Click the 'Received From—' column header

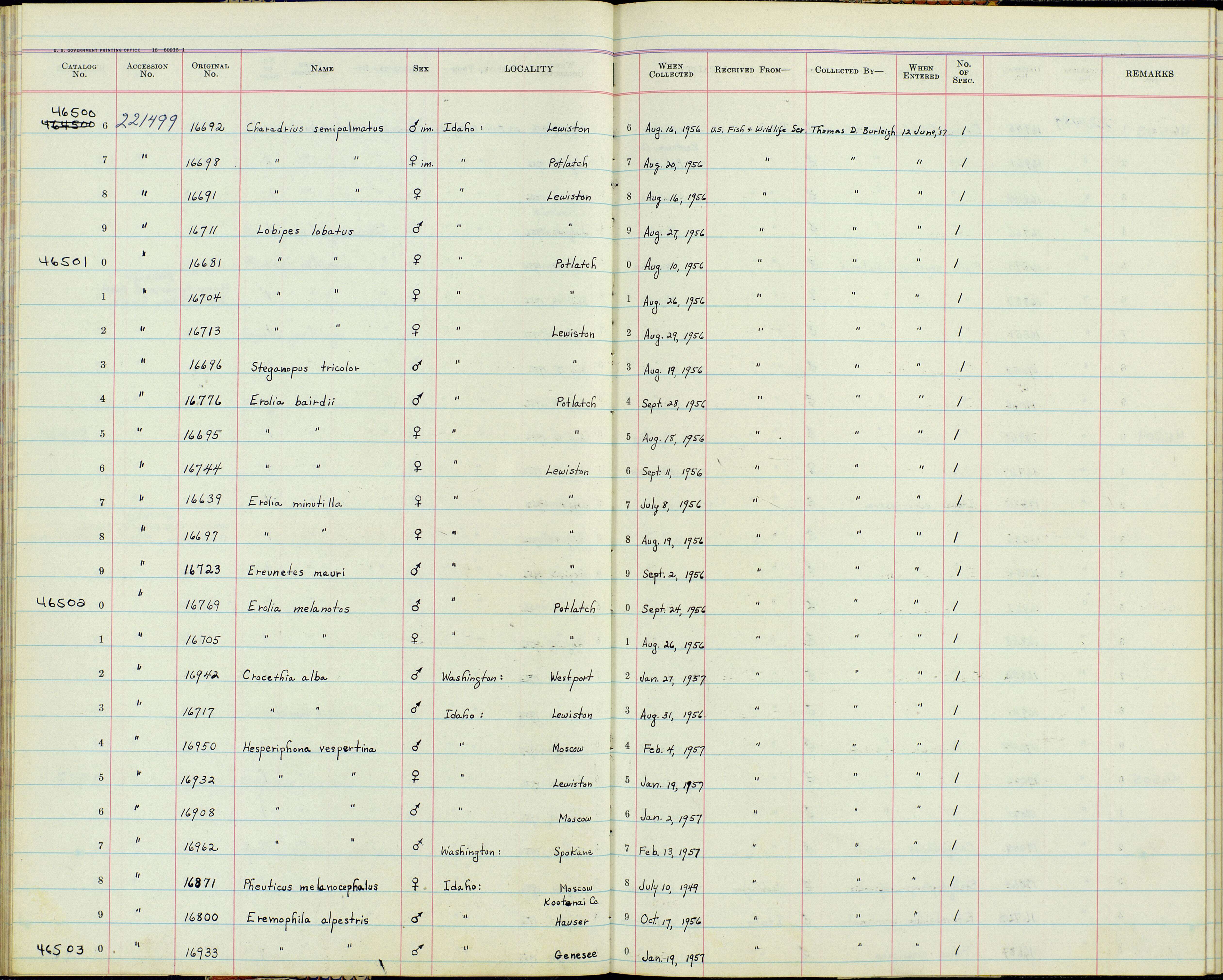coord(752,70)
